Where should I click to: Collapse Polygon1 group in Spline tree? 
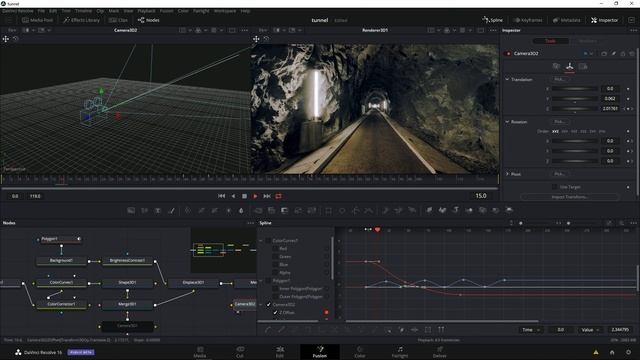click(x=261, y=280)
